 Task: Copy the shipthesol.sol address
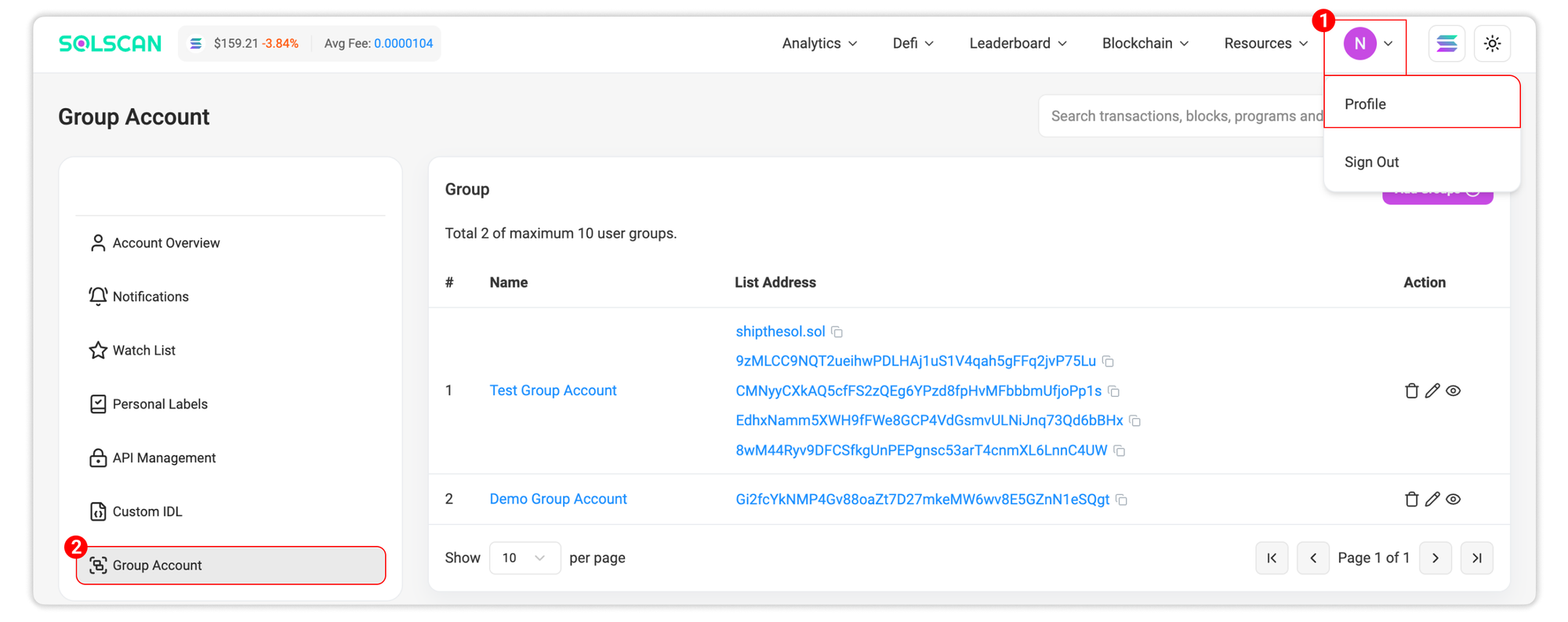pyautogui.click(x=837, y=332)
